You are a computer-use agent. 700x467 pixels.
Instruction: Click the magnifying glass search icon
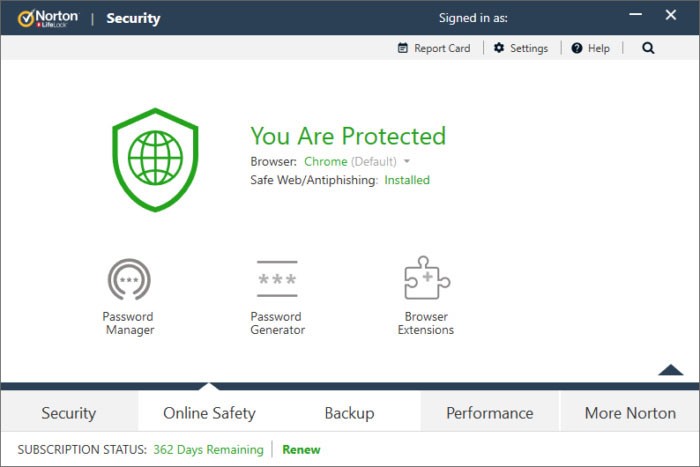coord(648,48)
